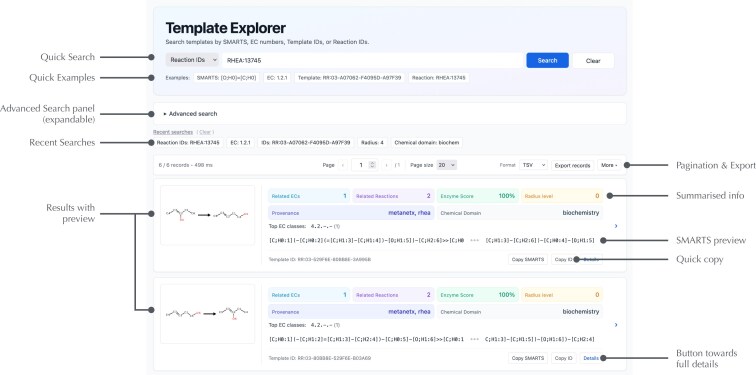This screenshot has height=375, width=756.
Task: Re-run the recent search Radius: 4
Action: [x=372, y=143]
